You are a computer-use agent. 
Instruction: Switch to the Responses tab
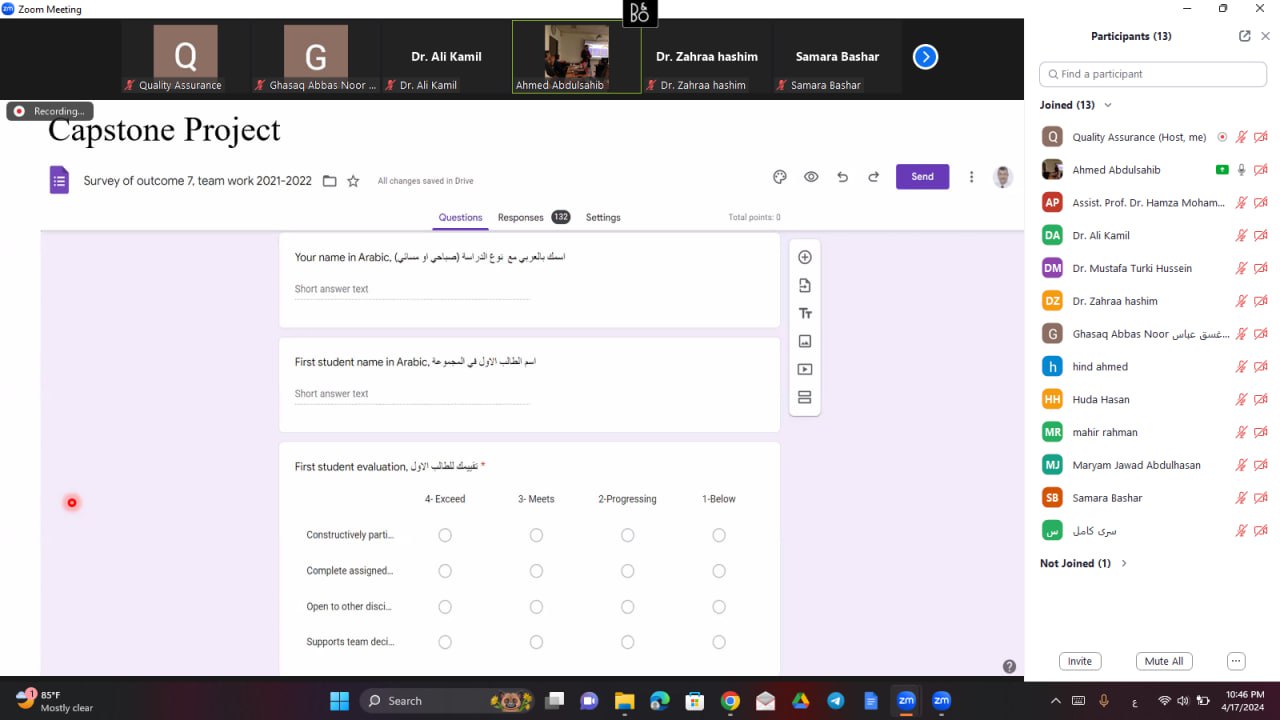coord(521,217)
